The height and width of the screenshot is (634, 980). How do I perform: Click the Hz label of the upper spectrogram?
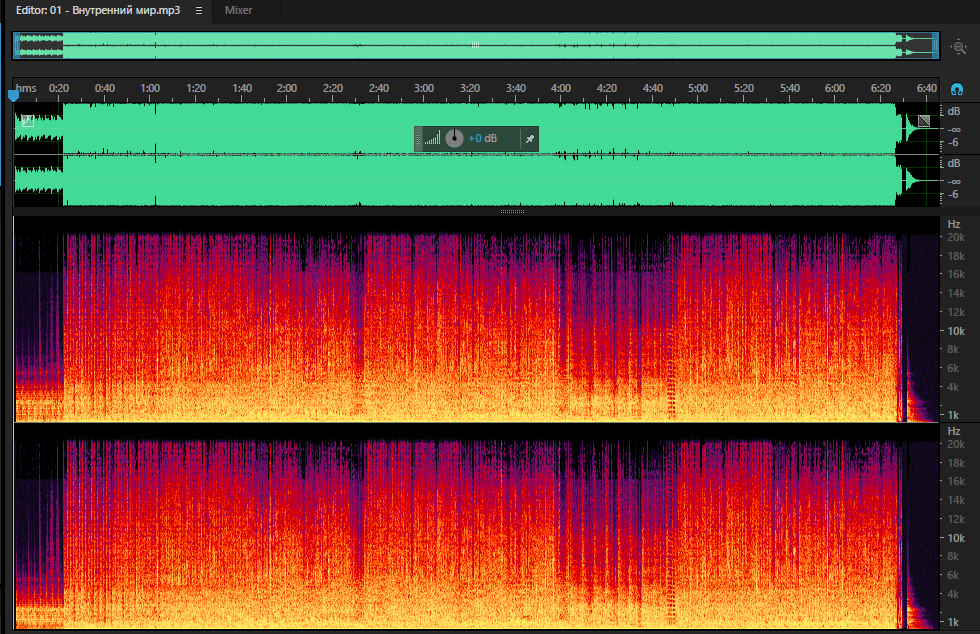tap(954, 224)
